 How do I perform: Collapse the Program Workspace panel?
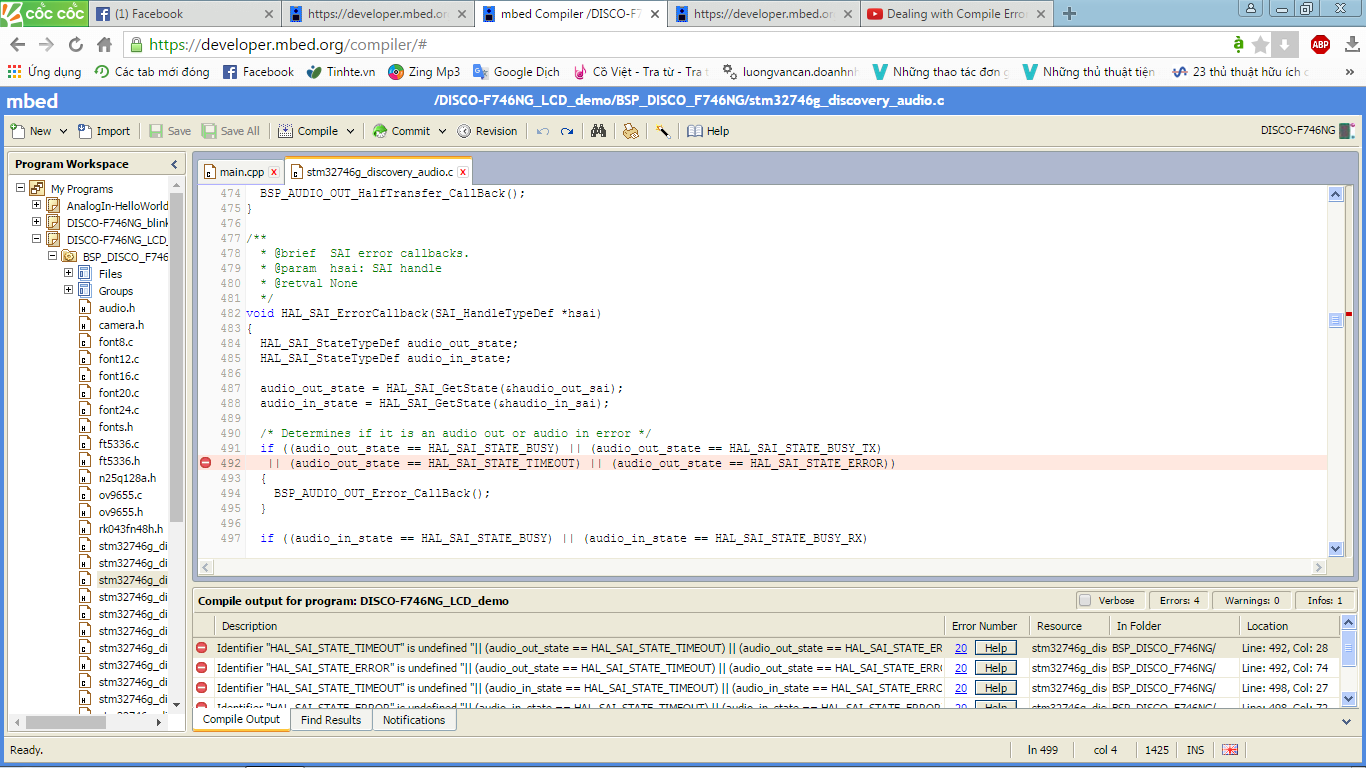coord(174,164)
